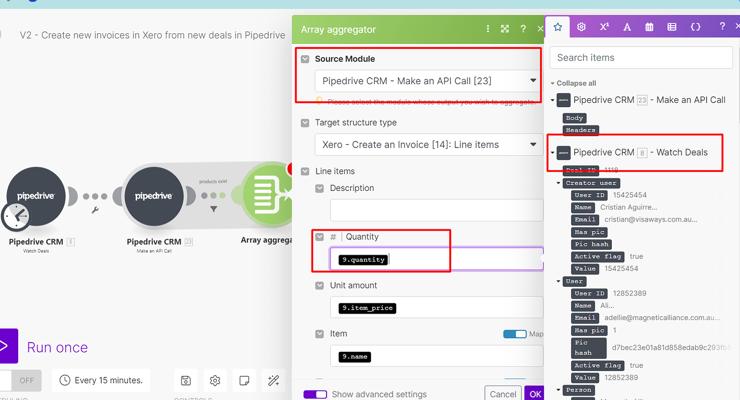Screen dimensions: 740x400
Task: Collapse the Creator user node
Action: (x=558, y=183)
